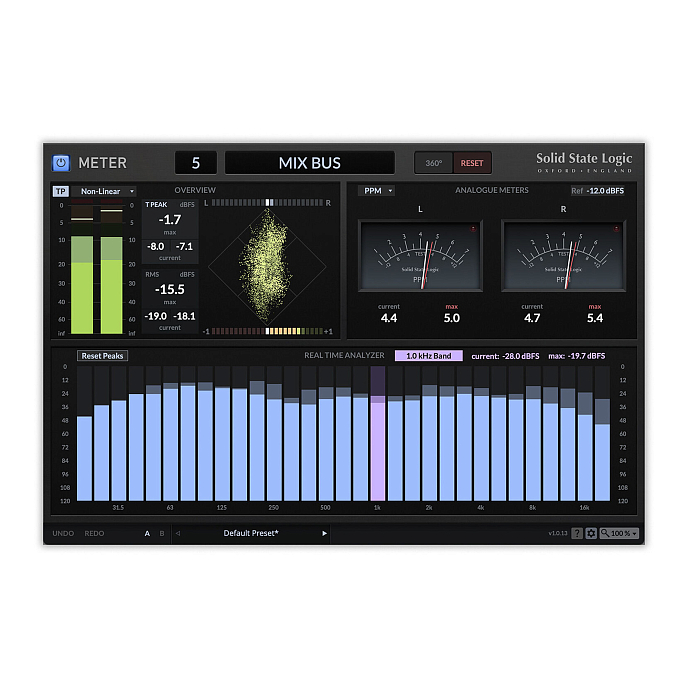Toggle the plugin power bypass button

pyautogui.click(x=61, y=162)
